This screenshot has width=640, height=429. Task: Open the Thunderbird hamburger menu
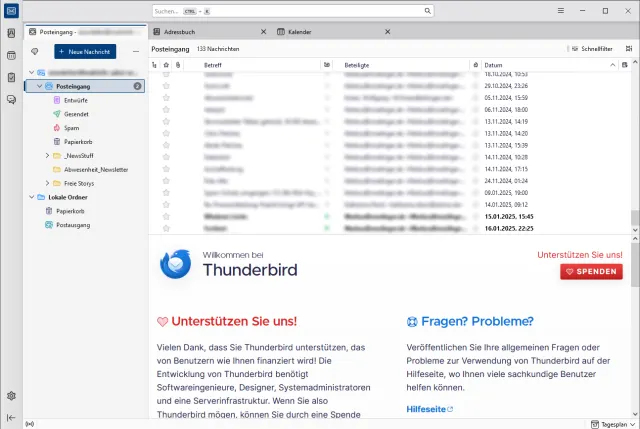click(561, 11)
